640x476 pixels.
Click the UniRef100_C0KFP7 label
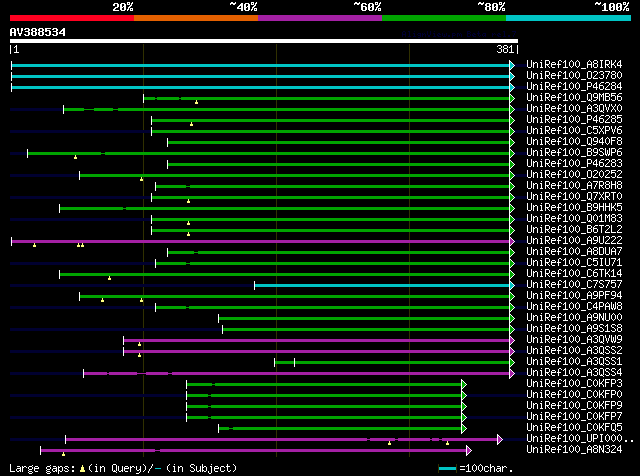coord(574,417)
